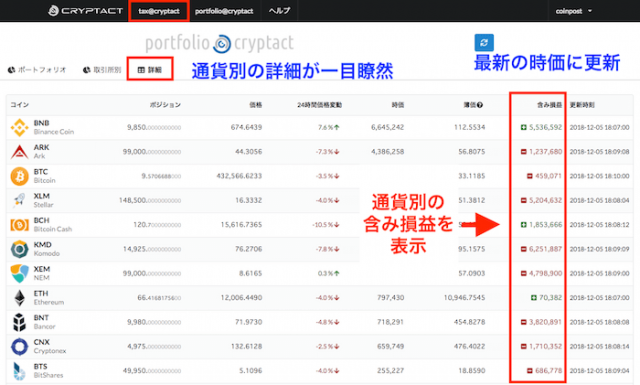Viewport: 640px width, 385px height.
Task: Select timestamp 2018-12-05 18:08:14 in CNX row
Action: click(x=599, y=346)
